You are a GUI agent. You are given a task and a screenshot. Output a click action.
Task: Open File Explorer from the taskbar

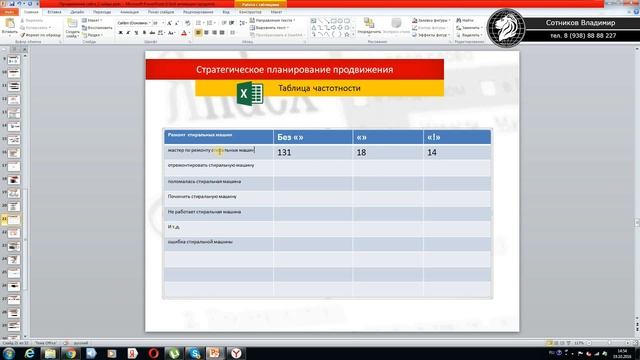pos(50,353)
